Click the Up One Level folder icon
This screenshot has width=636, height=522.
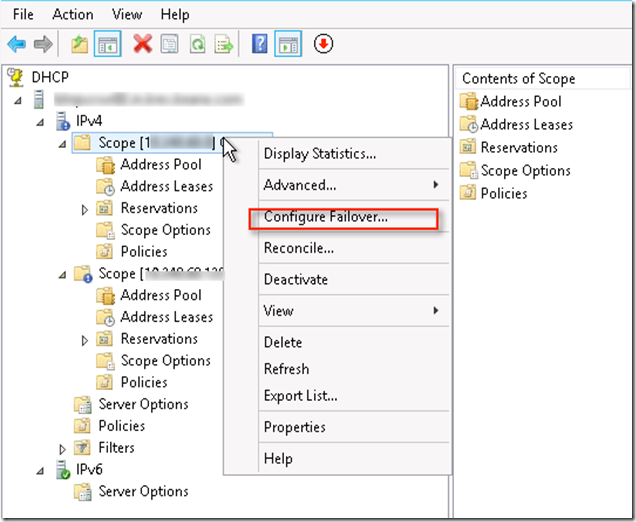79,44
